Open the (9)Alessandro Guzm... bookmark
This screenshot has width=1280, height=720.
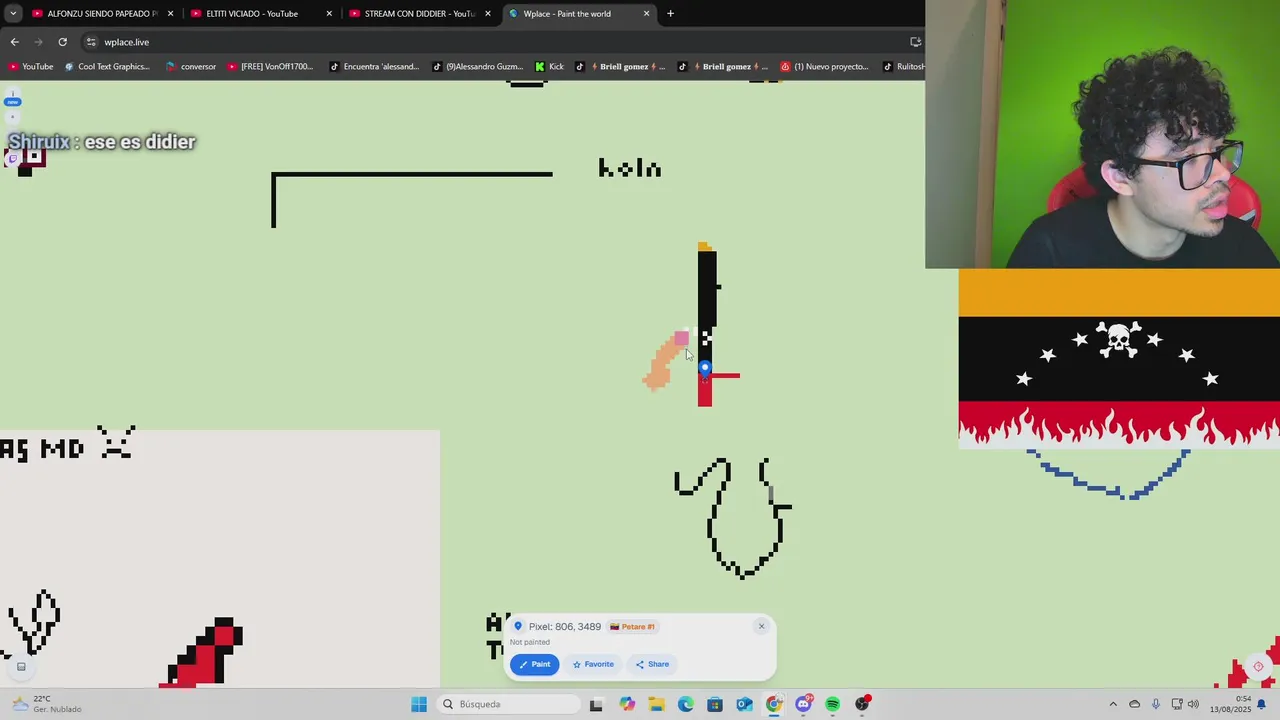(477, 67)
